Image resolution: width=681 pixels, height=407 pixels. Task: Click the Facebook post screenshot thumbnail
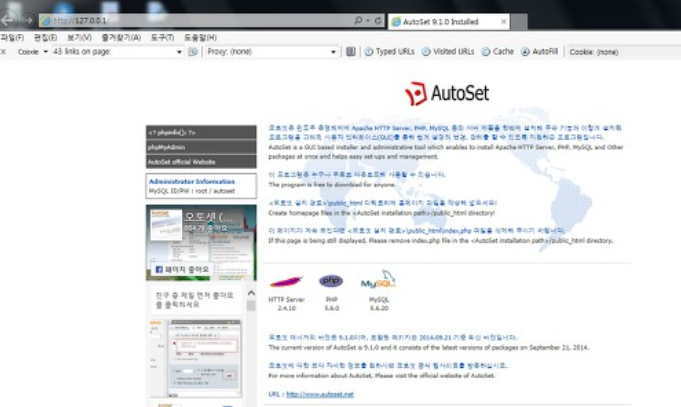195,358
